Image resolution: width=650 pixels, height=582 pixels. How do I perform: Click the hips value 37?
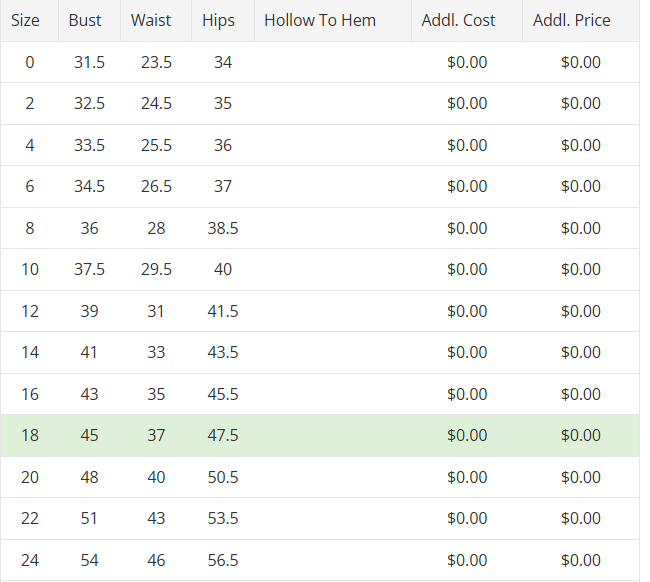(x=223, y=186)
